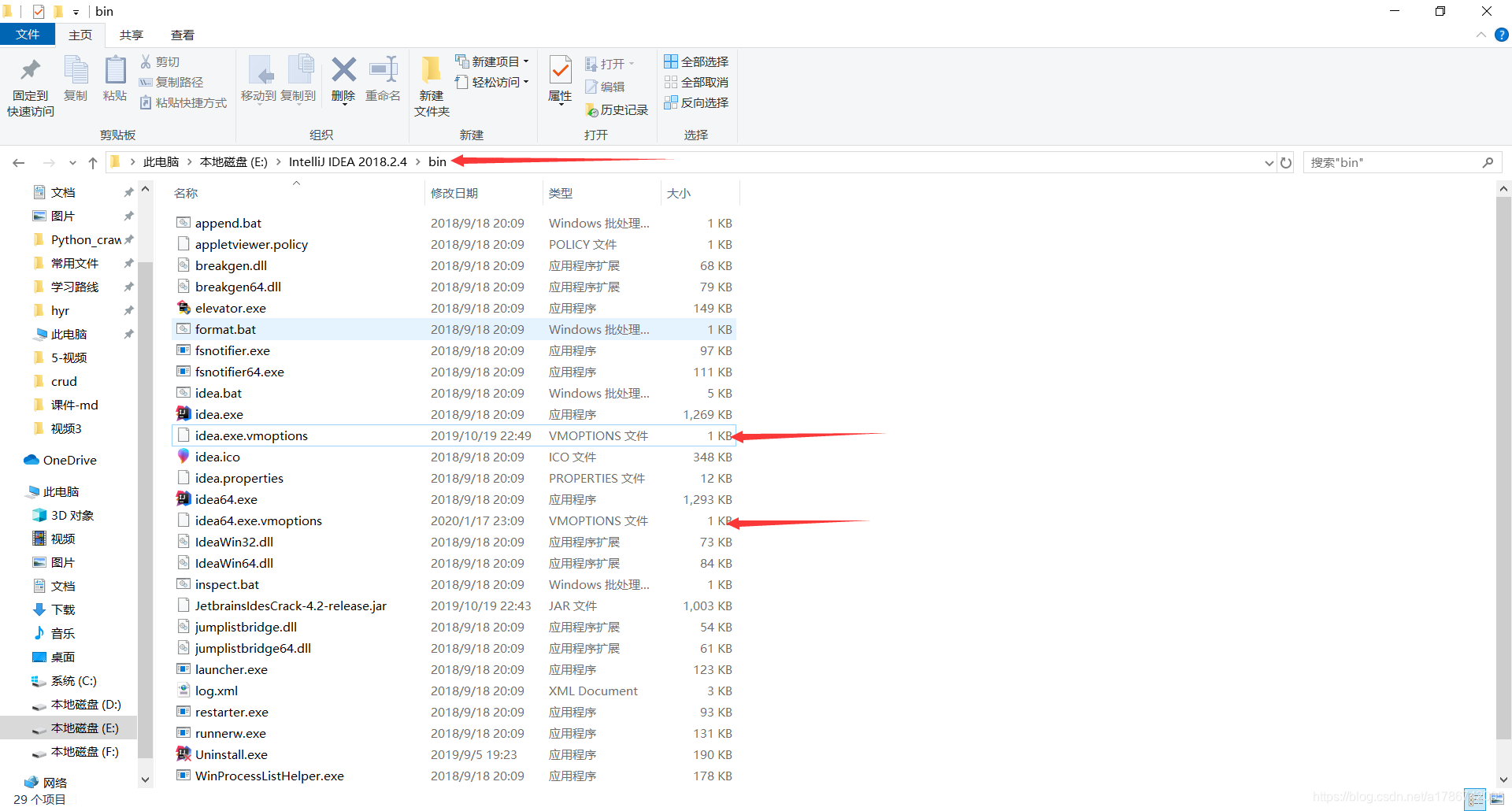Open the New Item dropdown
1512x811 pixels.
pos(492,61)
